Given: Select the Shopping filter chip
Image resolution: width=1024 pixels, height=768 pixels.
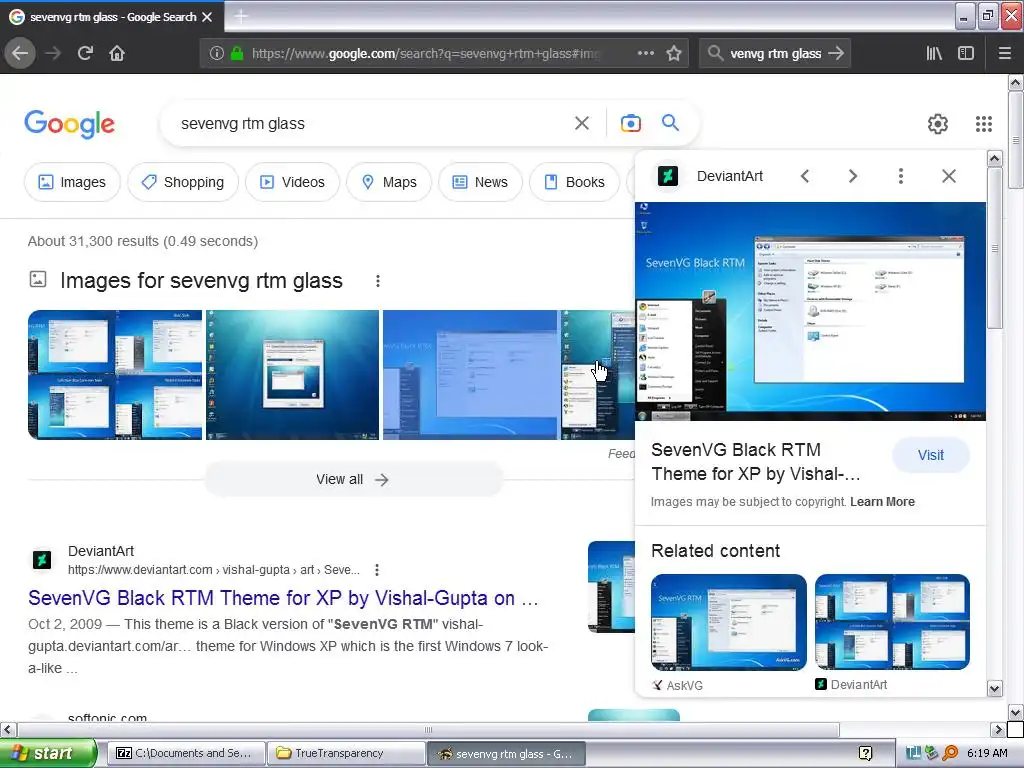Looking at the screenshot, I should tap(183, 182).
